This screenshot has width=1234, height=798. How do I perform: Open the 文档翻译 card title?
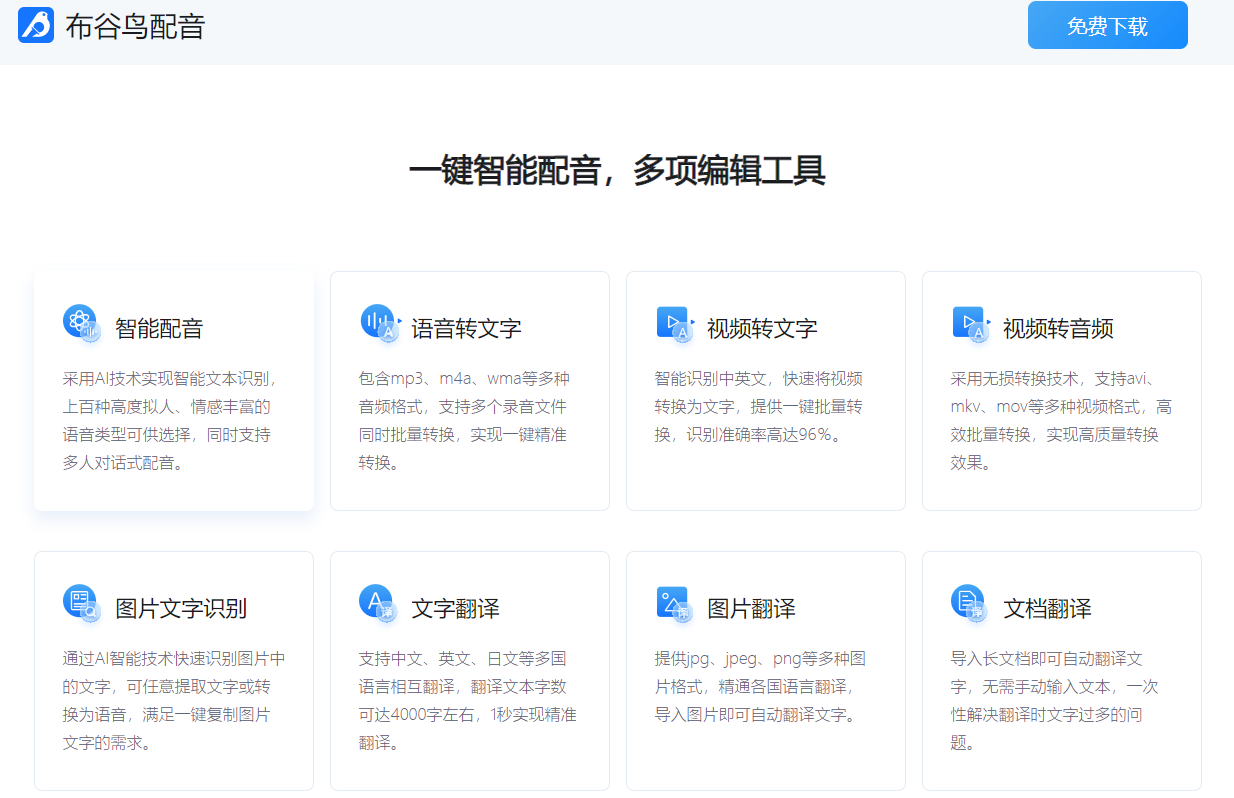1047,608
